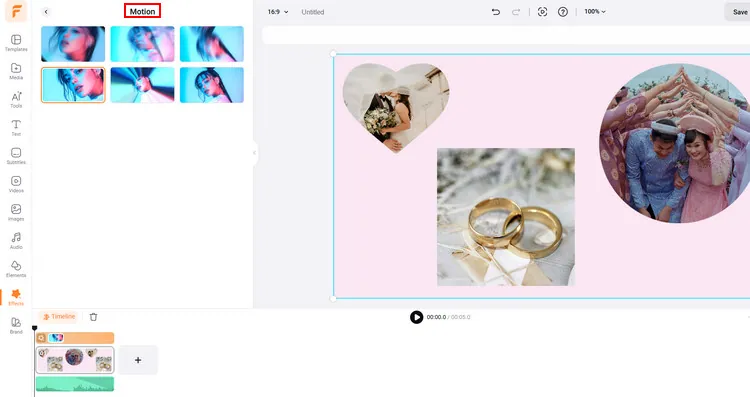Open the Elements sidebar panel
This screenshot has height=397, width=750.
16,269
